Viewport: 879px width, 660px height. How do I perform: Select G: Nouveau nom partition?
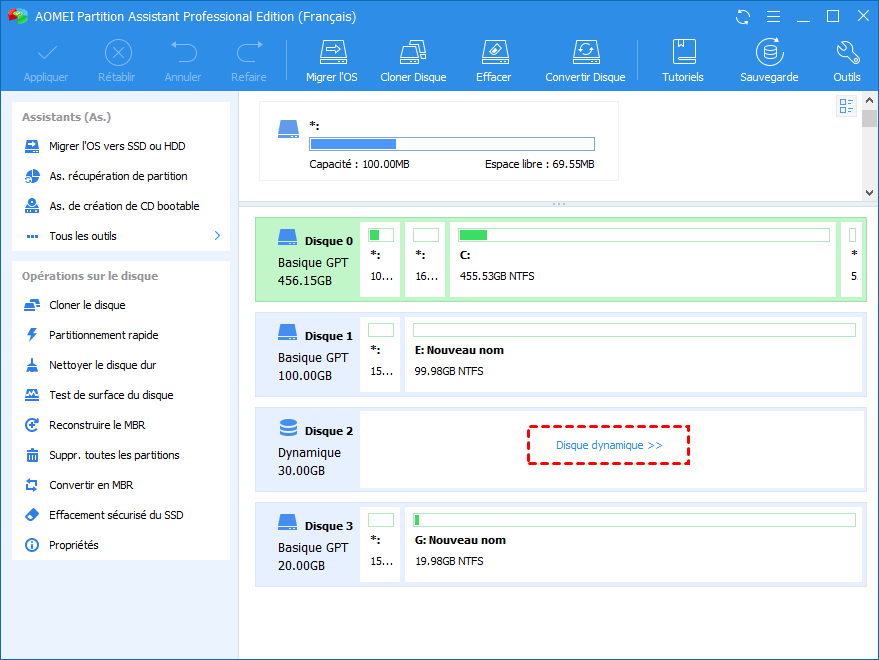(633, 545)
